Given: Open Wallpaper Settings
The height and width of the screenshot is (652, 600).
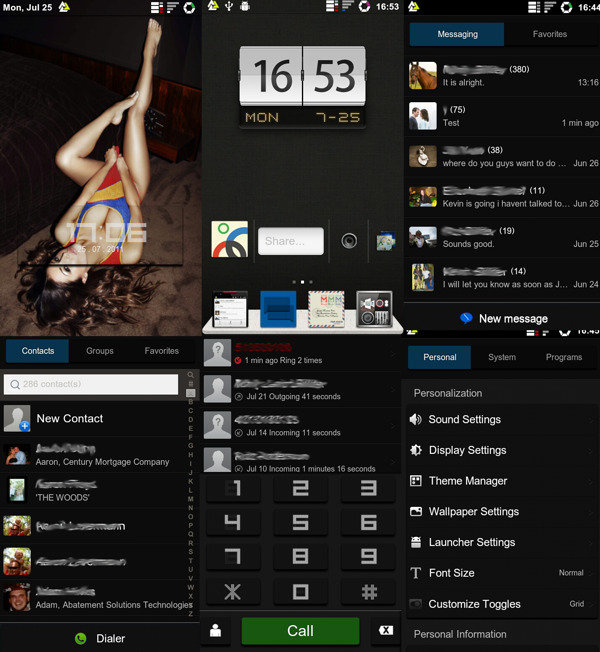Looking at the screenshot, I should click(x=502, y=512).
